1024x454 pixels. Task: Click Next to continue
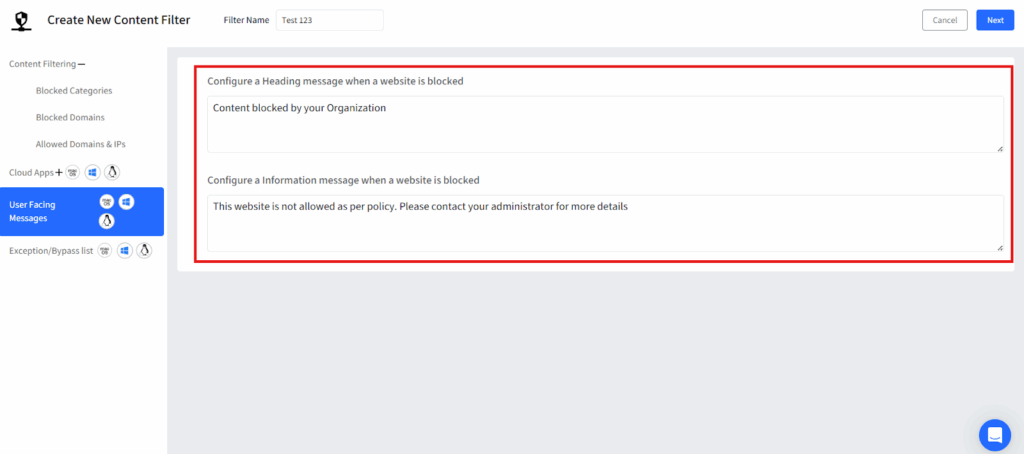pos(994,20)
